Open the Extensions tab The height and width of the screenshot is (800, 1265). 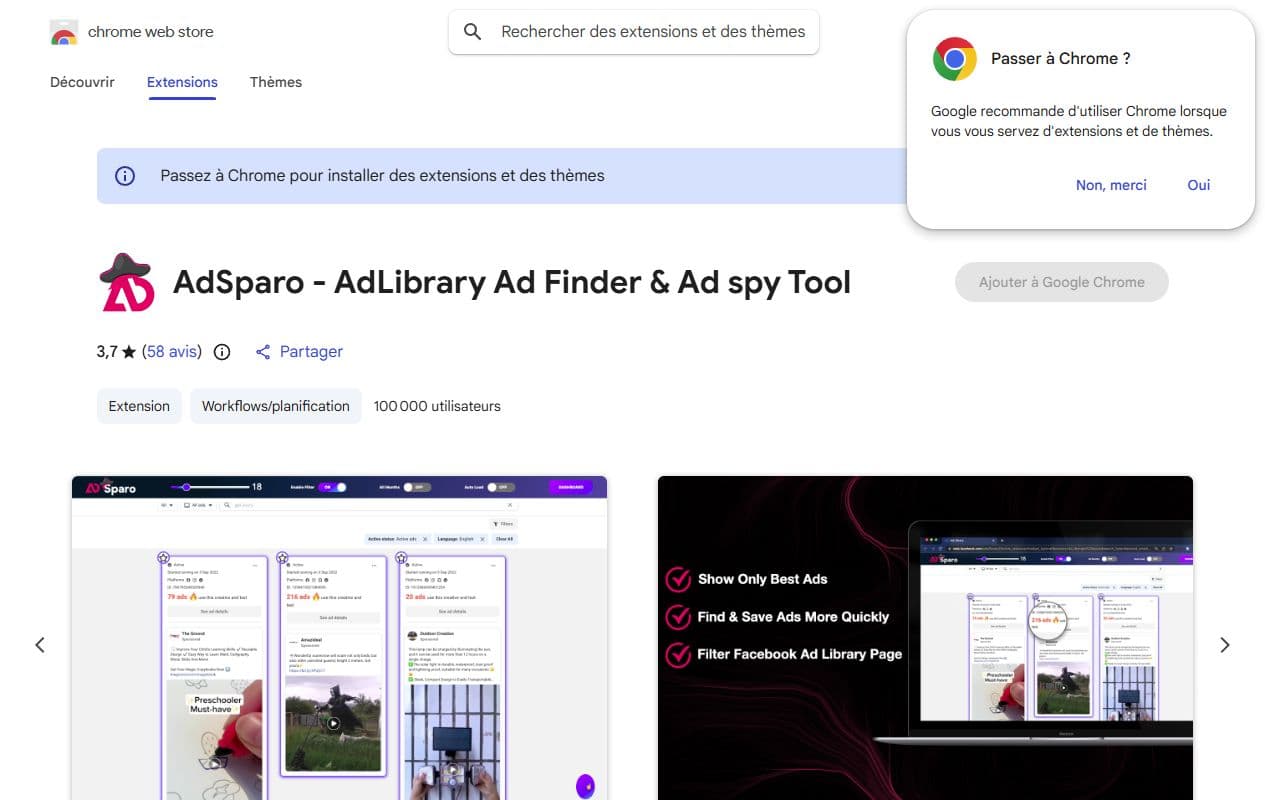(x=182, y=82)
